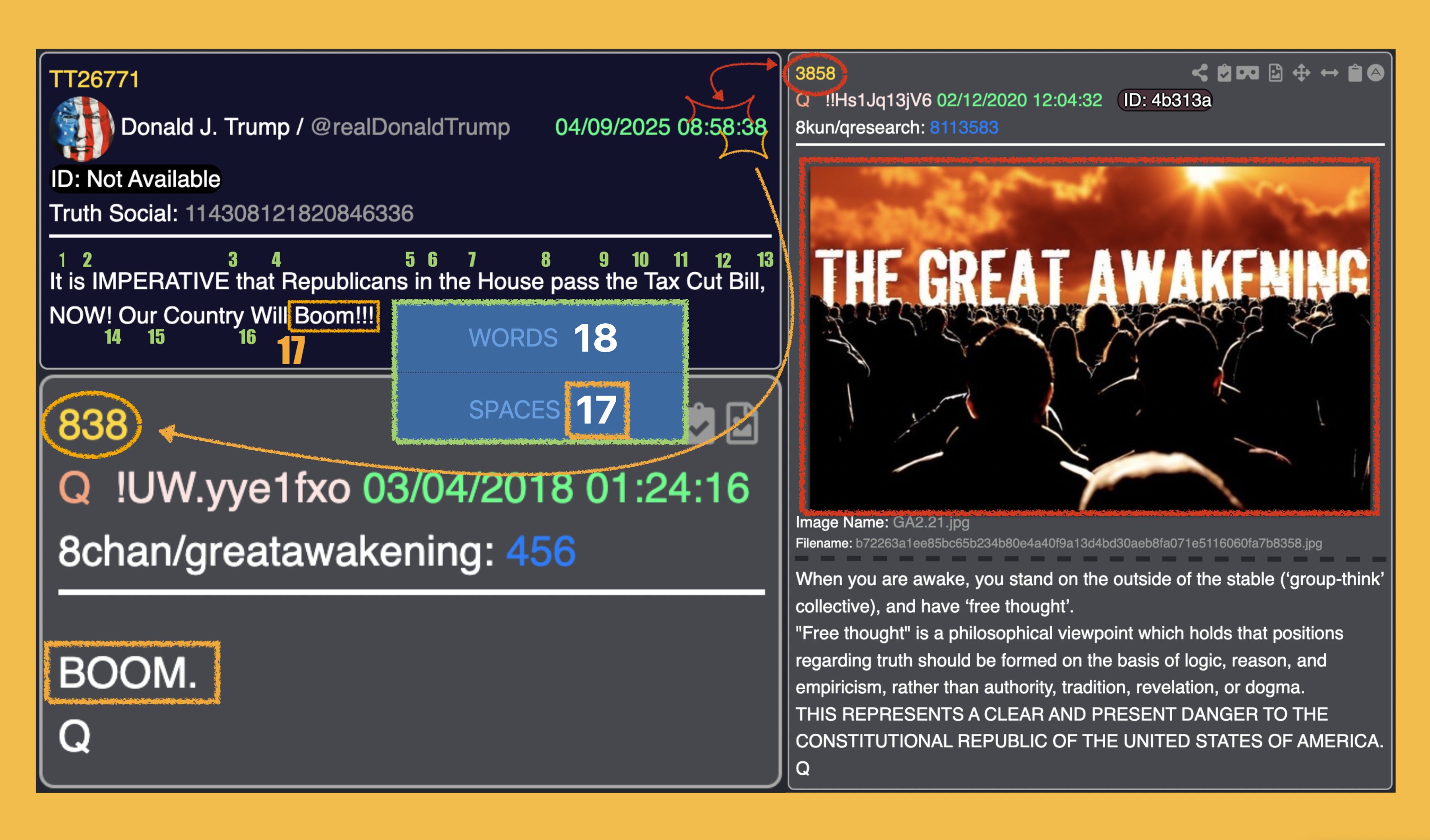Image resolution: width=1430 pixels, height=840 pixels.
Task: Click the Donald J. Trump name text
Action: [205, 127]
